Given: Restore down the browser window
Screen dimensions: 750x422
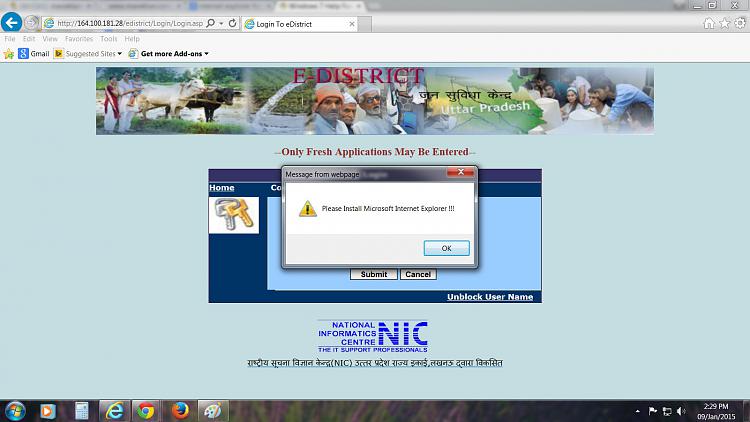Looking at the screenshot, I should (712, 5).
